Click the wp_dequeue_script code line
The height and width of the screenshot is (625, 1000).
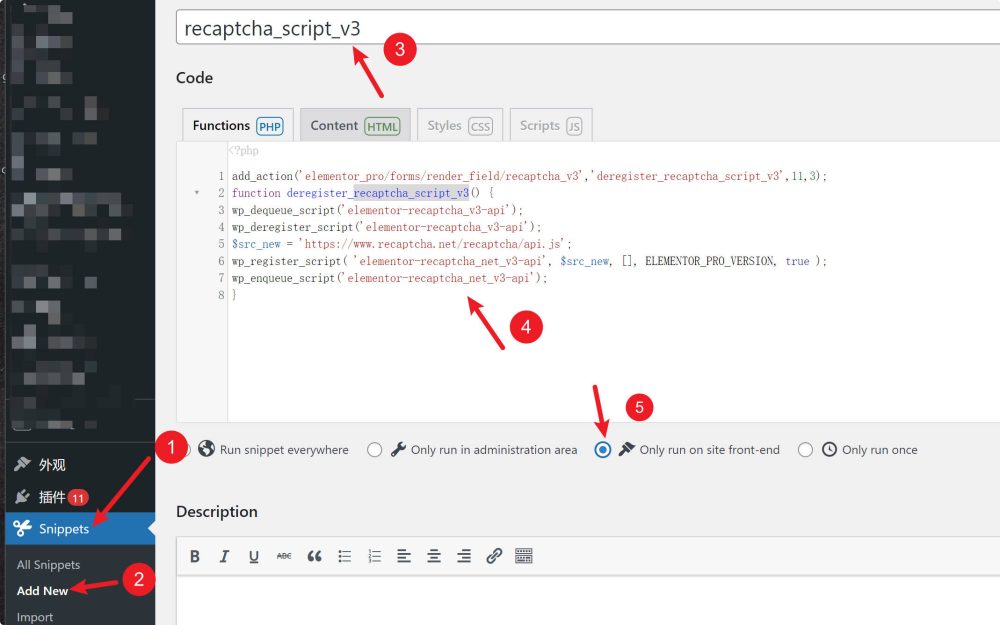(378, 210)
